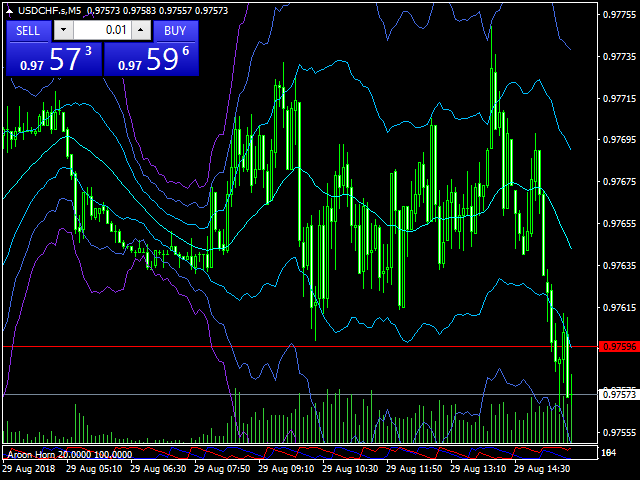Click the 29 Aug 07:50 time label

click(x=222, y=469)
